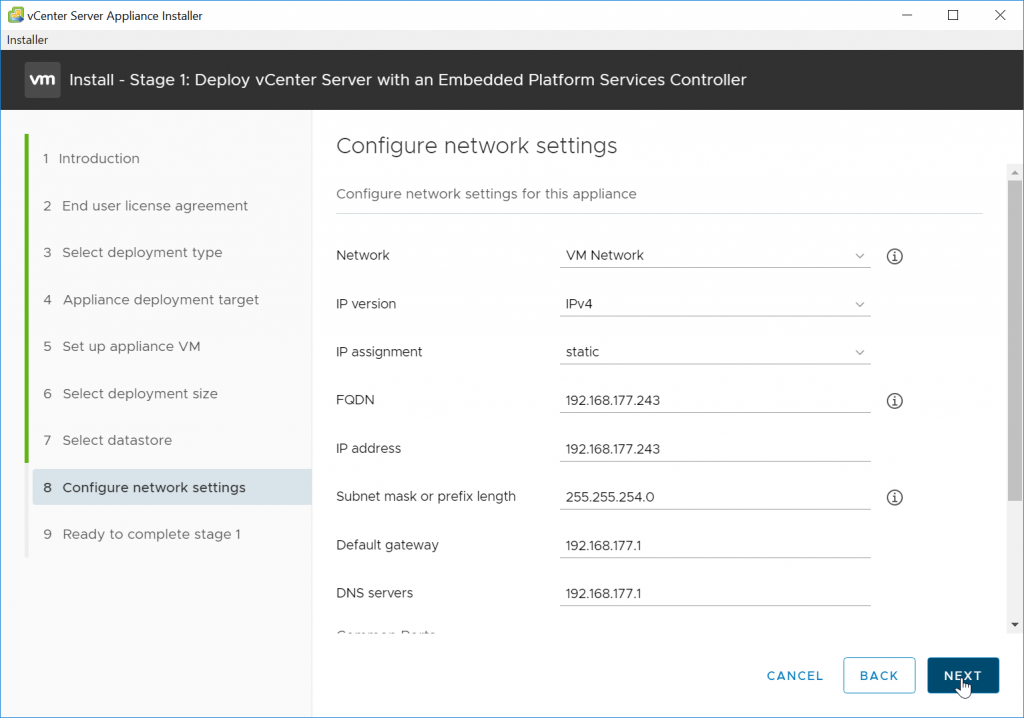
Task: Open the Installer menu
Action: click(x=27, y=40)
